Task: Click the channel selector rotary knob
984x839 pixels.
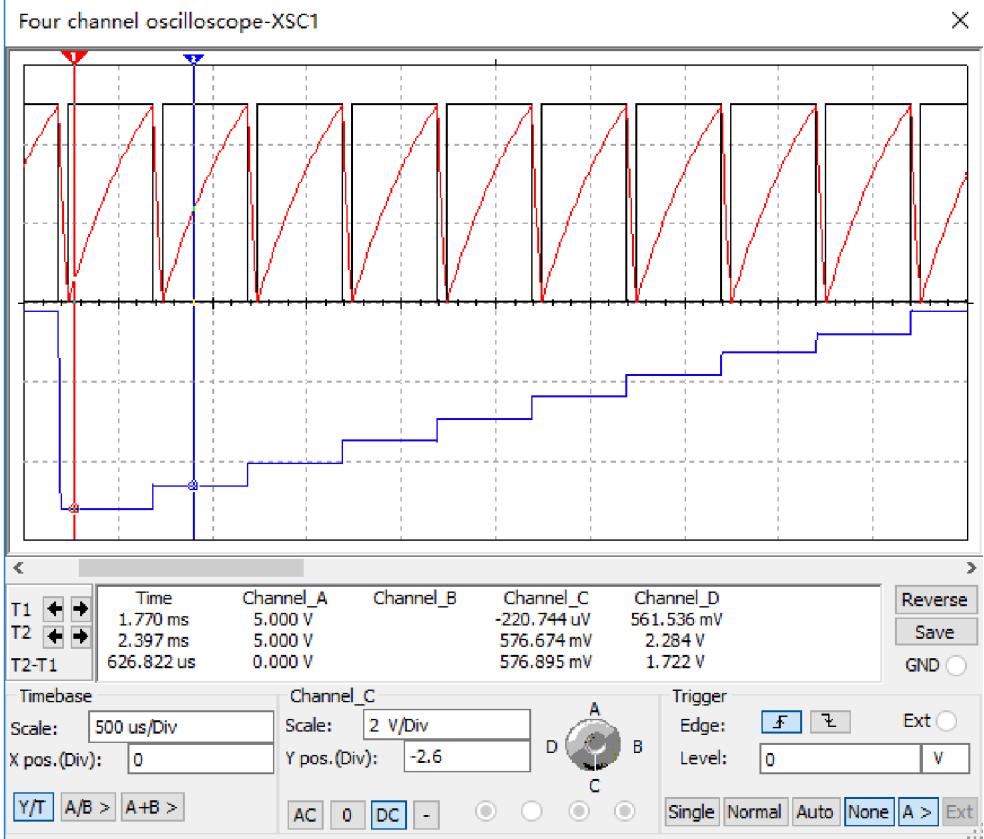Action: point(594,744)
